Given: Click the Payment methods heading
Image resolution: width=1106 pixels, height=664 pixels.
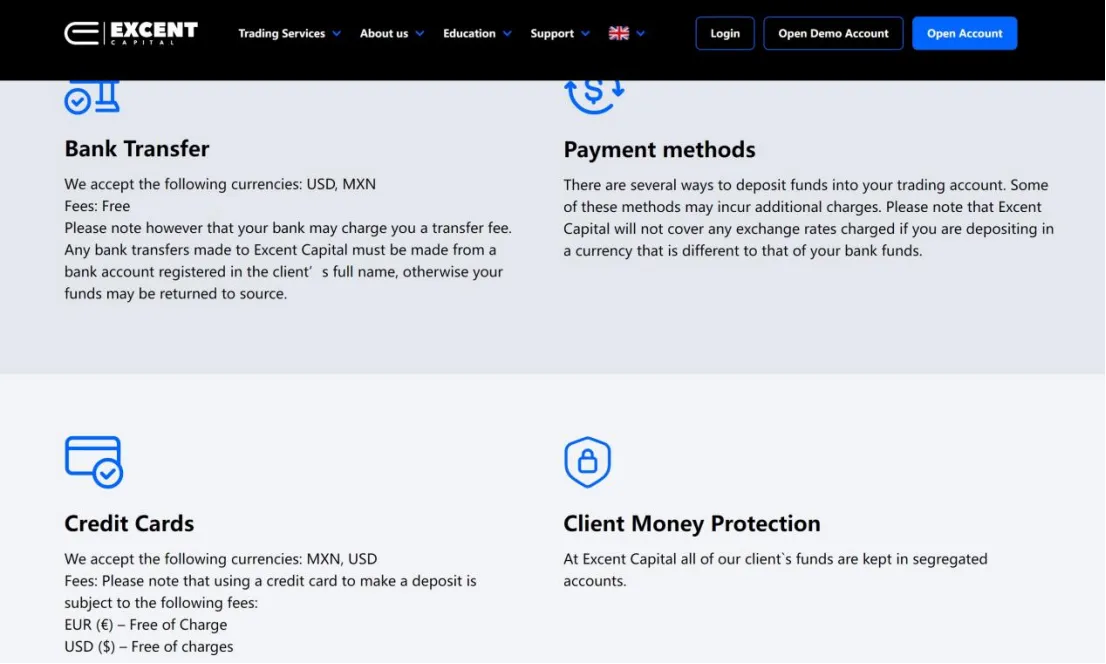Looking at the screenshot, I should 659,150.
